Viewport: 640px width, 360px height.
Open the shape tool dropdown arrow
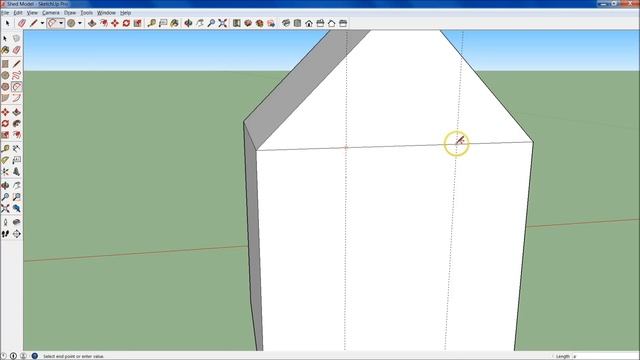tap(80, 23)
